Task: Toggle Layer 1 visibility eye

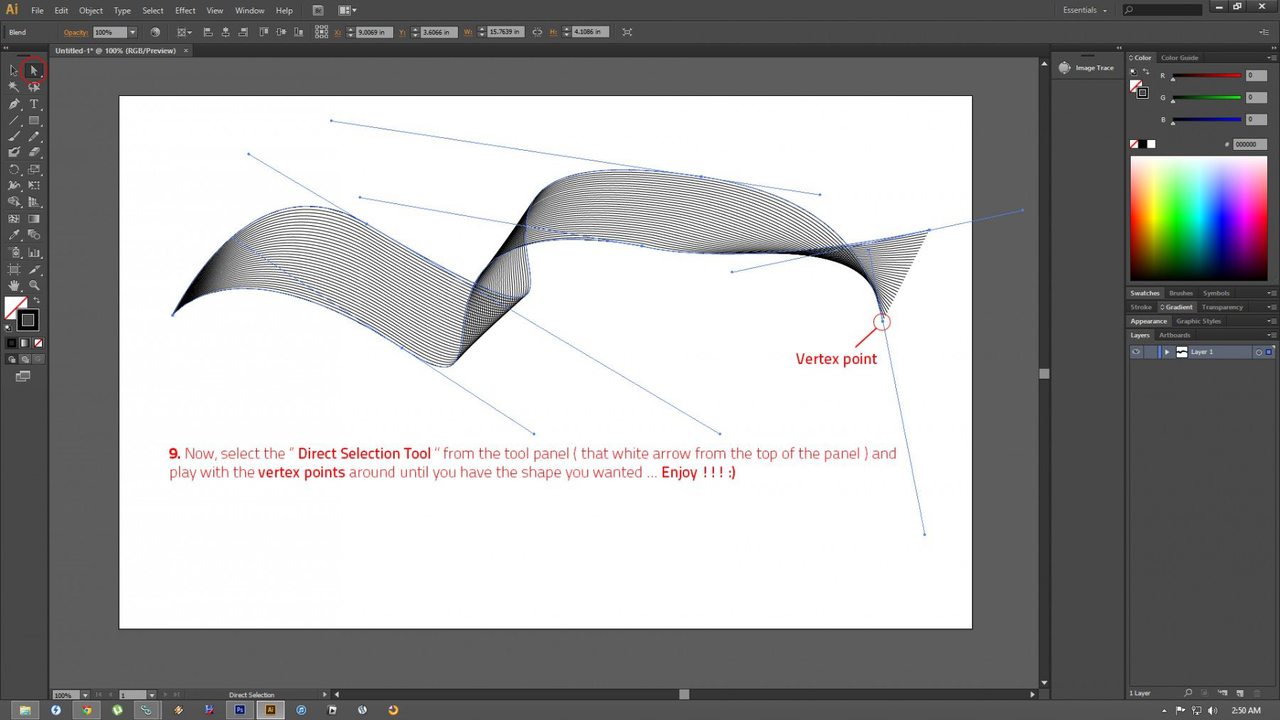Action: (1136, 352)
